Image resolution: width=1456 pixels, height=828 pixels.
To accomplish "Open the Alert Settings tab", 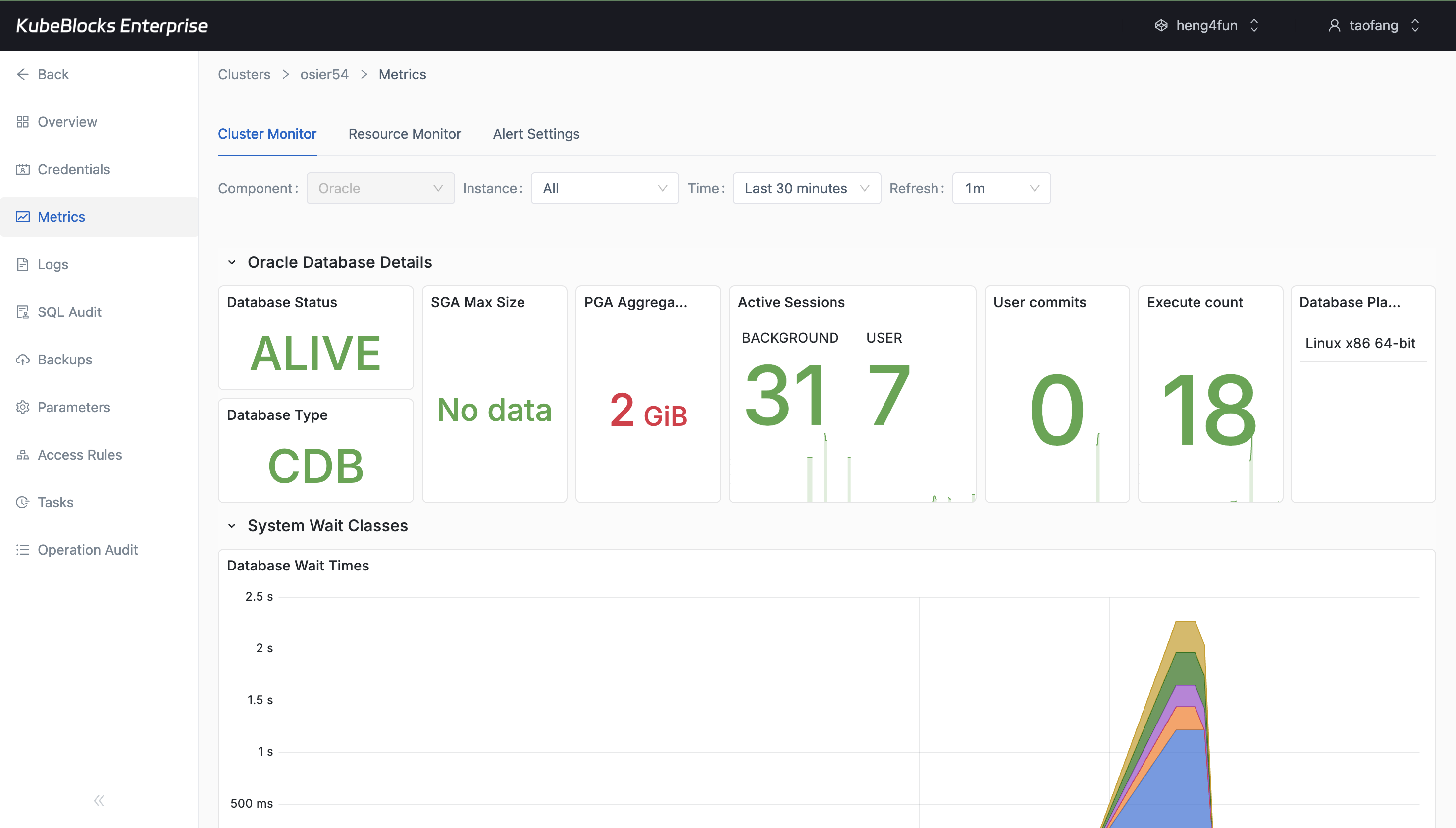I will tap(535, 134).
